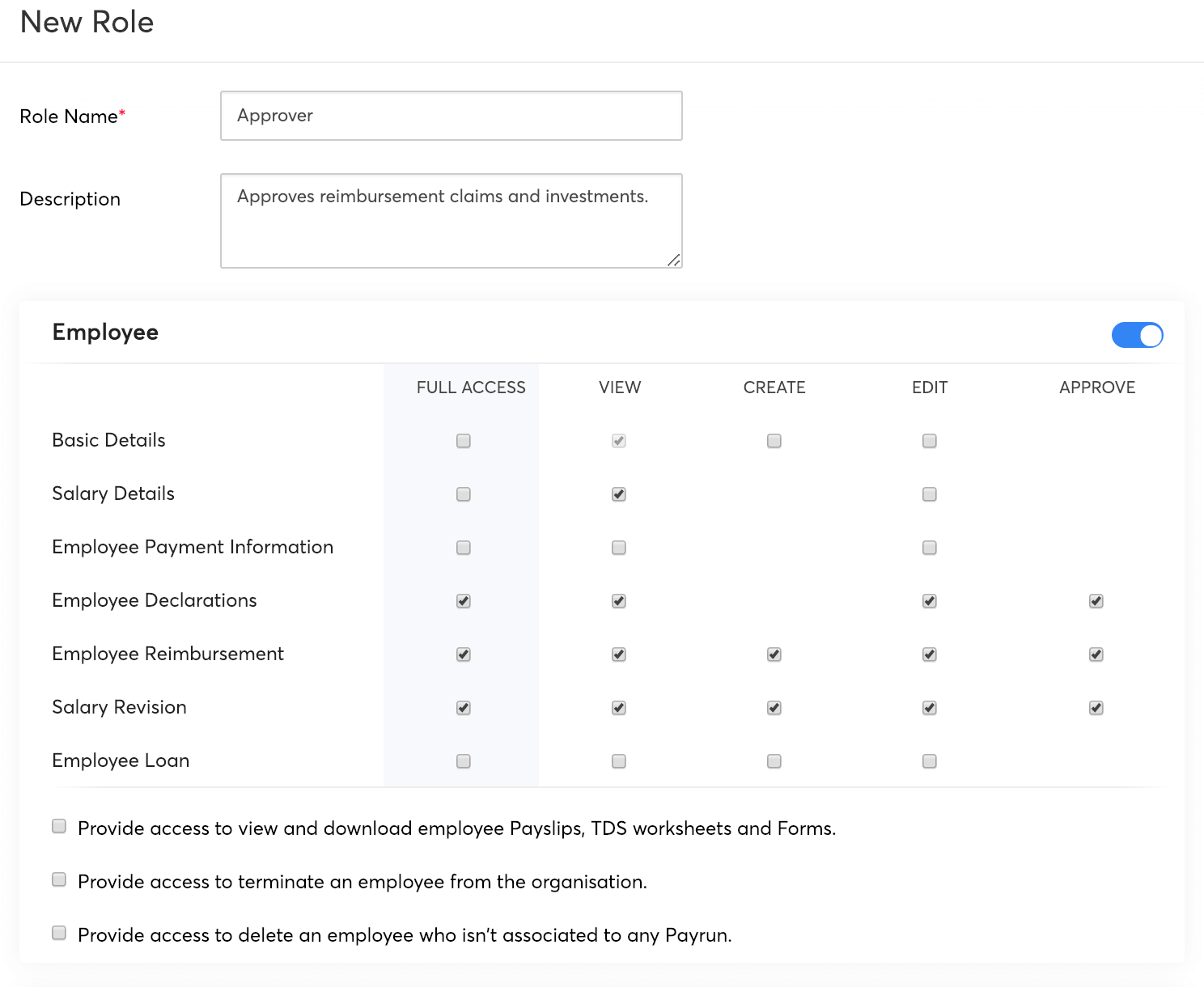The width and height of the screenshot is (1204, 987).
Task: Disable Full Access for Salary Revision
Action: [x=464, y=708]
